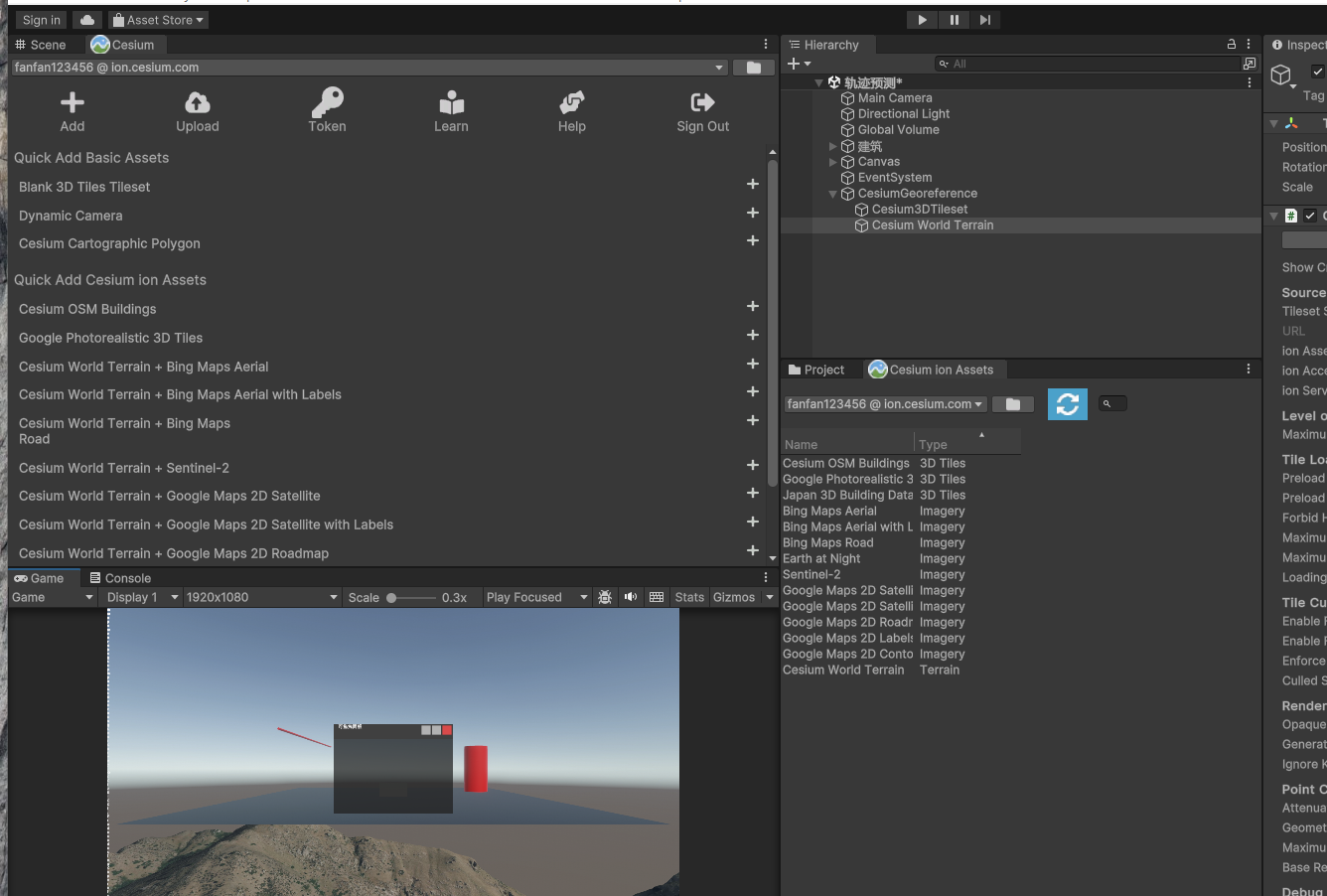
Task: Click the Sign in button
Action: pyautogui.click(x=42, y=20)
